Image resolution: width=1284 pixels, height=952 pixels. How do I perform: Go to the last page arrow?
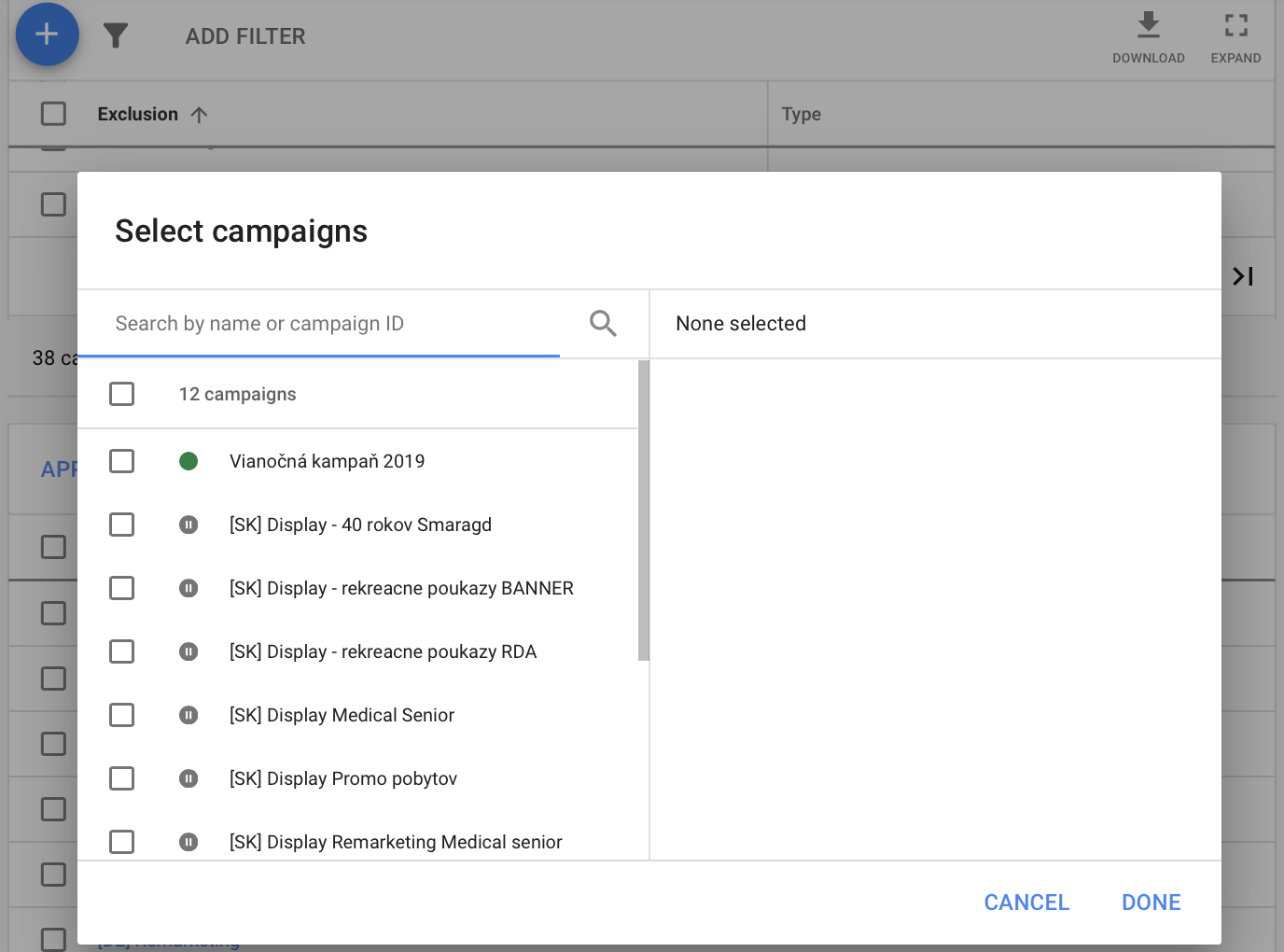pos(1243,276)
